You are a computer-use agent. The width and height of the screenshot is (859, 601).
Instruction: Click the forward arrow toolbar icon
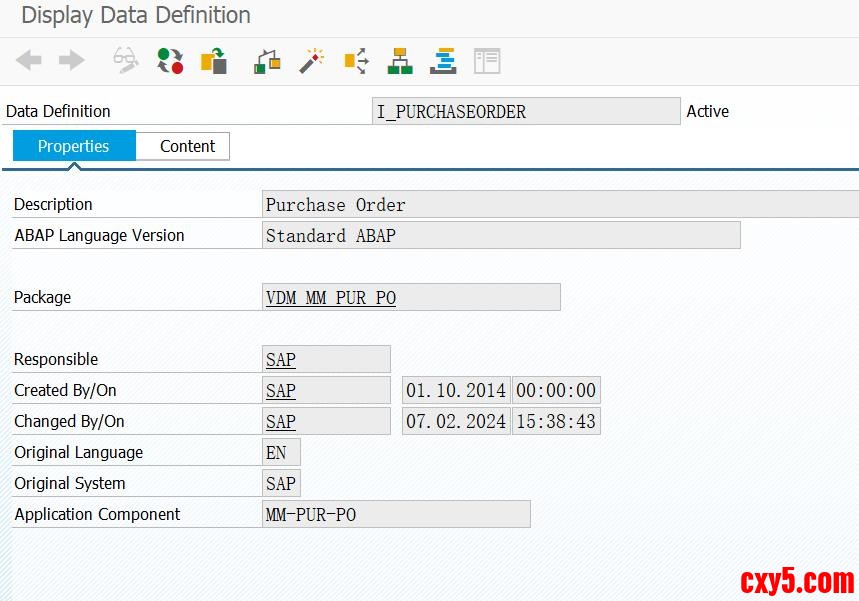coord(72,61)
